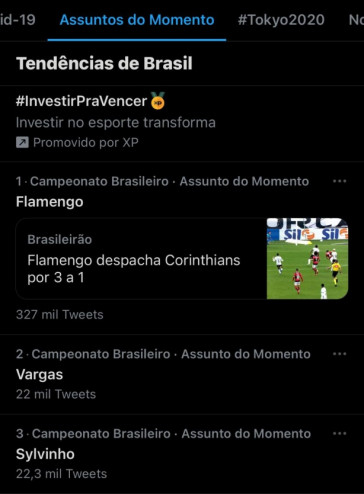Screen dimensions: 364x494
Task: Open three-dot menu for Sylvinho trend
Action: pyautogui.click(x=340, y=434)
